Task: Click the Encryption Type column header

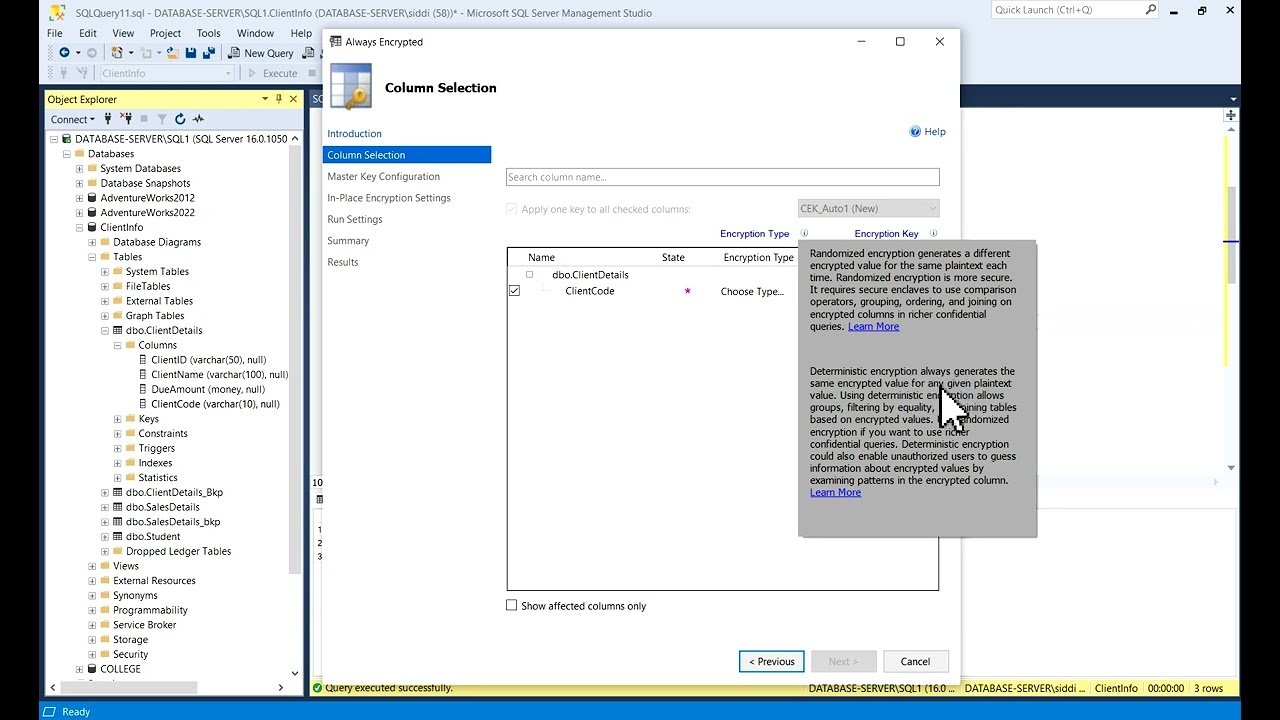Action: (x=758, y=257)
